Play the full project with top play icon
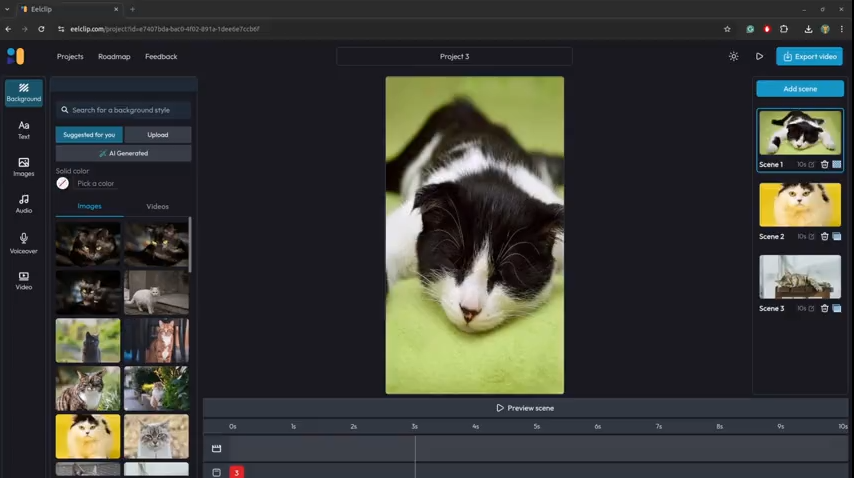The image size is (854, 478). [759, 56]
